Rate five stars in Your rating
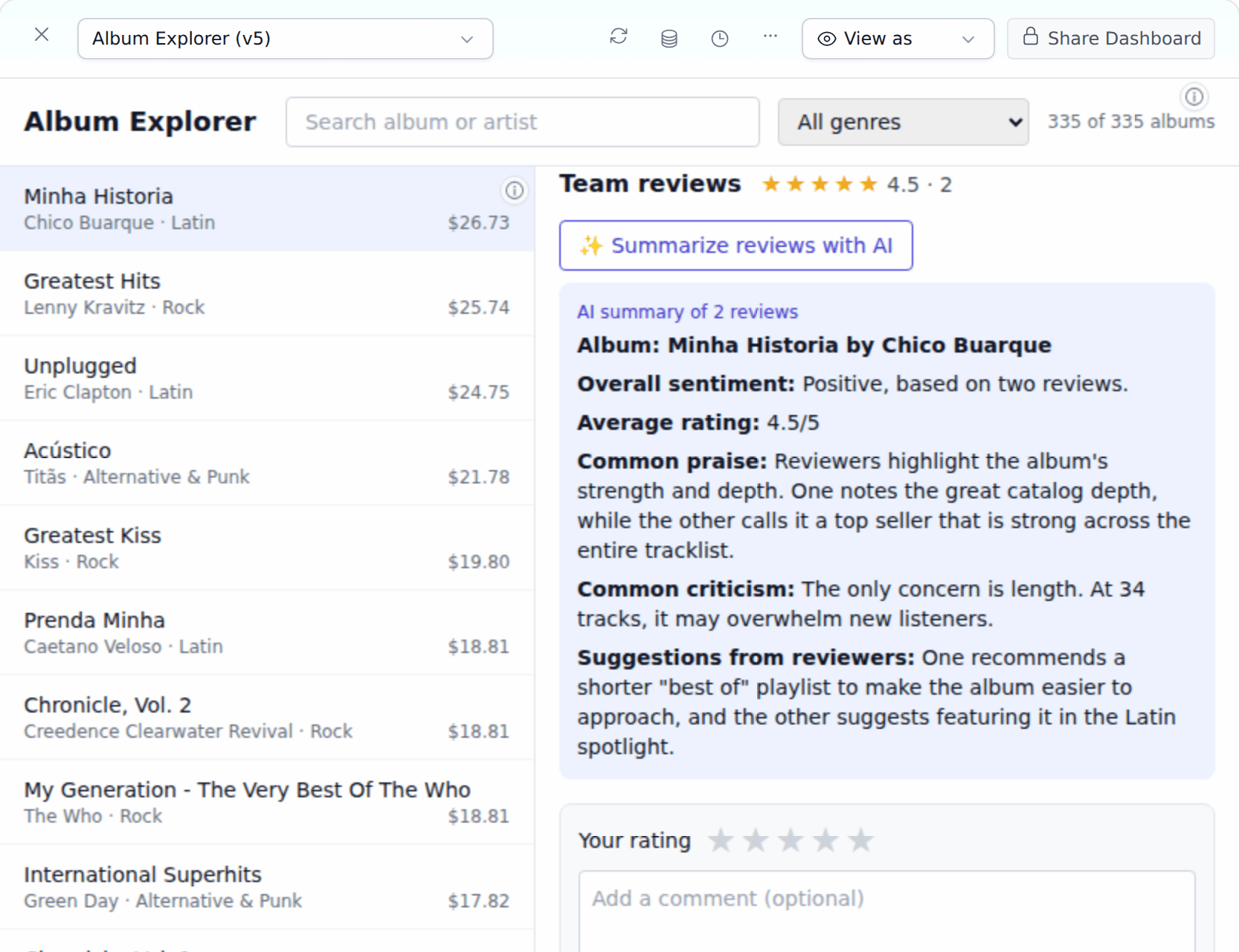Screen dimensions: 1239x952 point(860,840)
